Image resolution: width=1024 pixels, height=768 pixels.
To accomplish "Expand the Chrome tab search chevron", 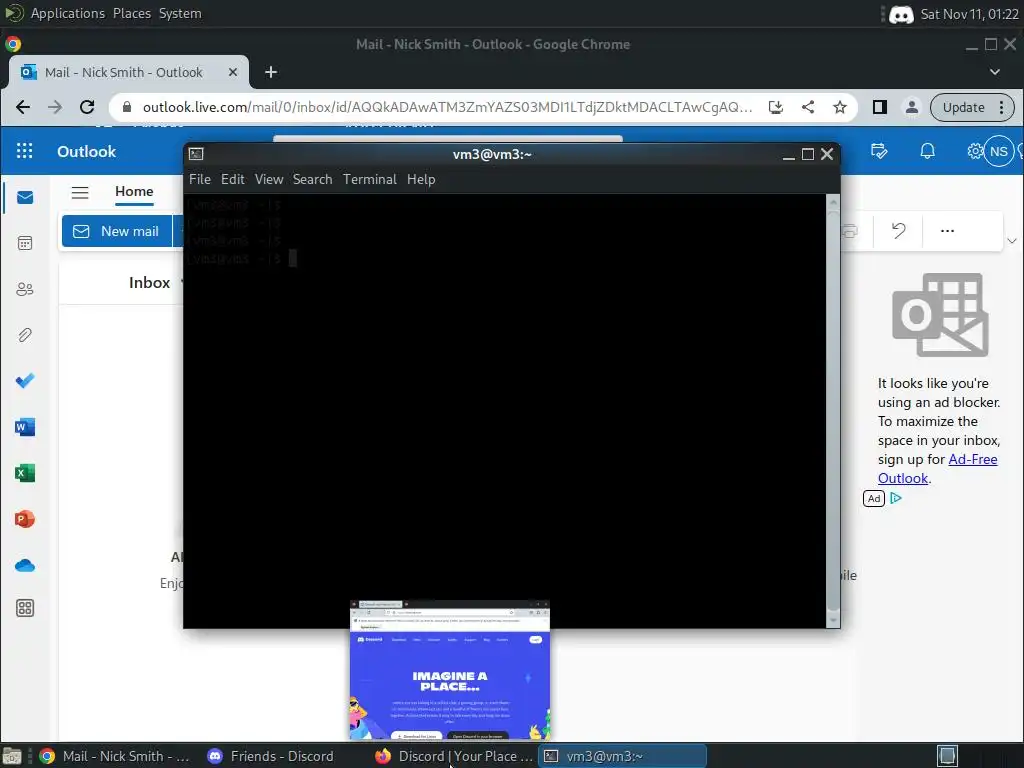I will click(x=995, y=72).
